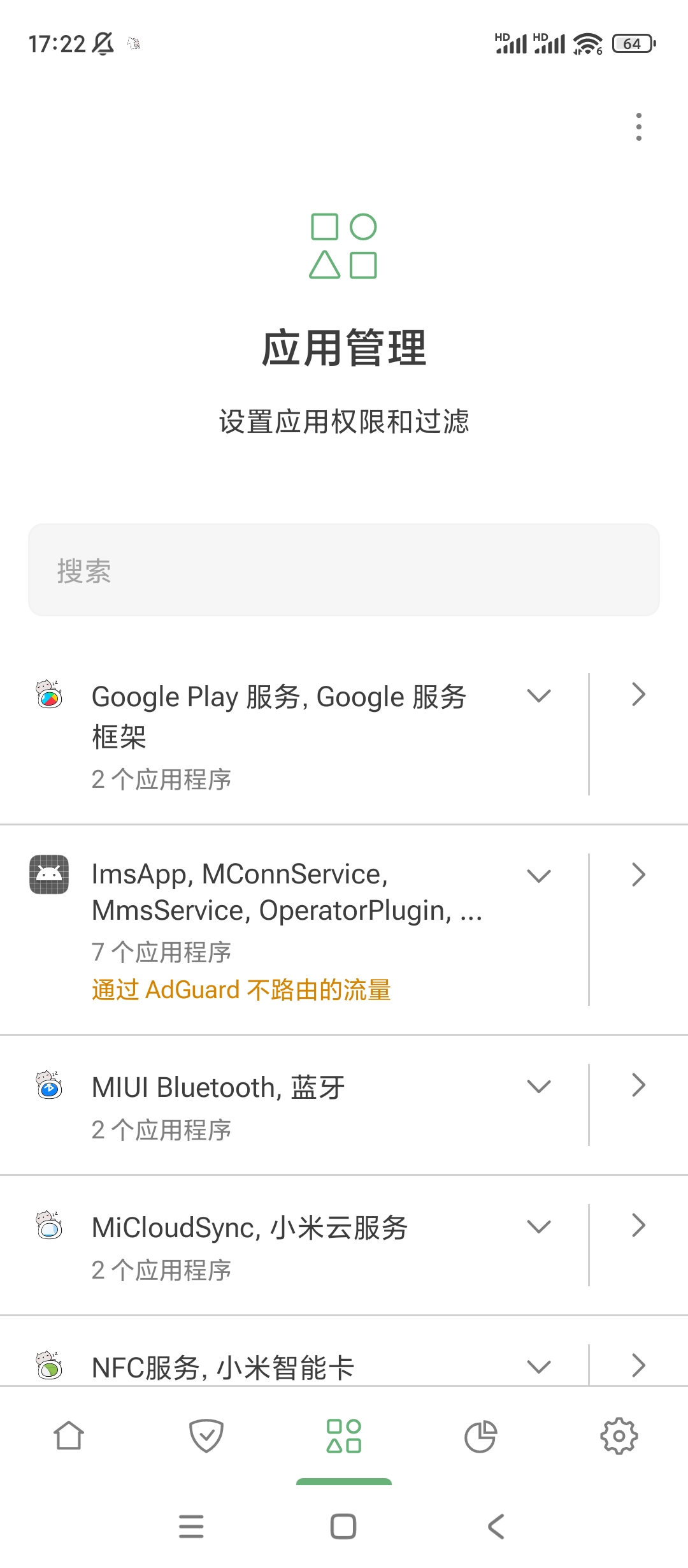Expand the MIUI Bluetooth group
688x1568 pixels.
(539, 1086)
